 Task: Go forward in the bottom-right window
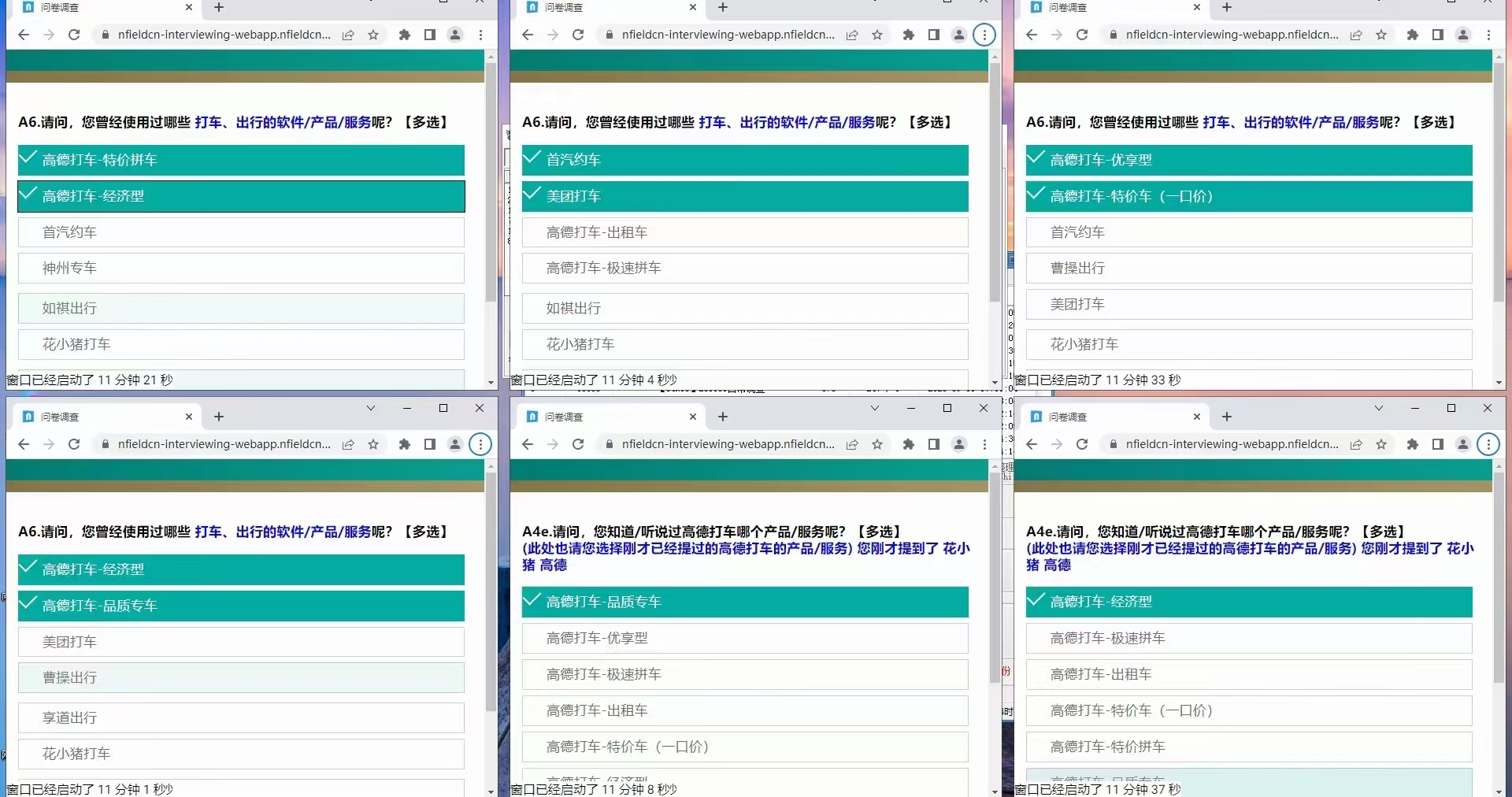pos(1057,444)
